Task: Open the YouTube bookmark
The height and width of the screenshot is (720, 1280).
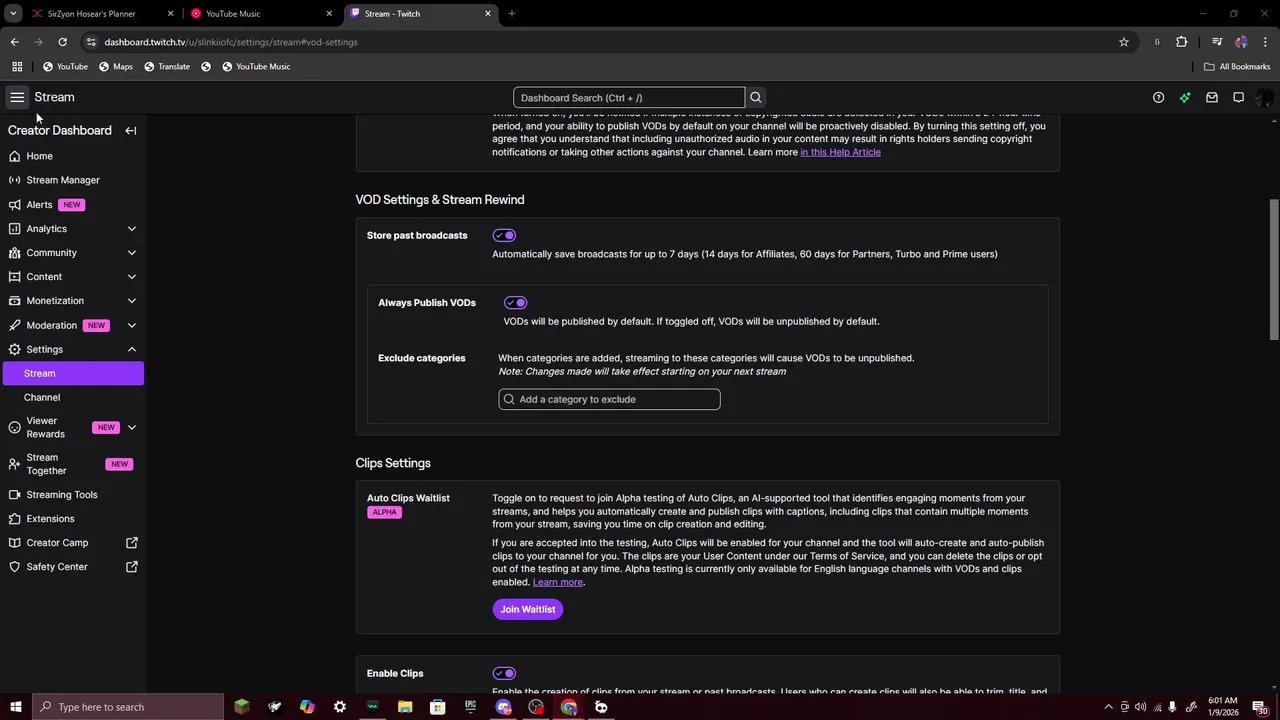Action: pyautogui.click(x=65, y=66)
